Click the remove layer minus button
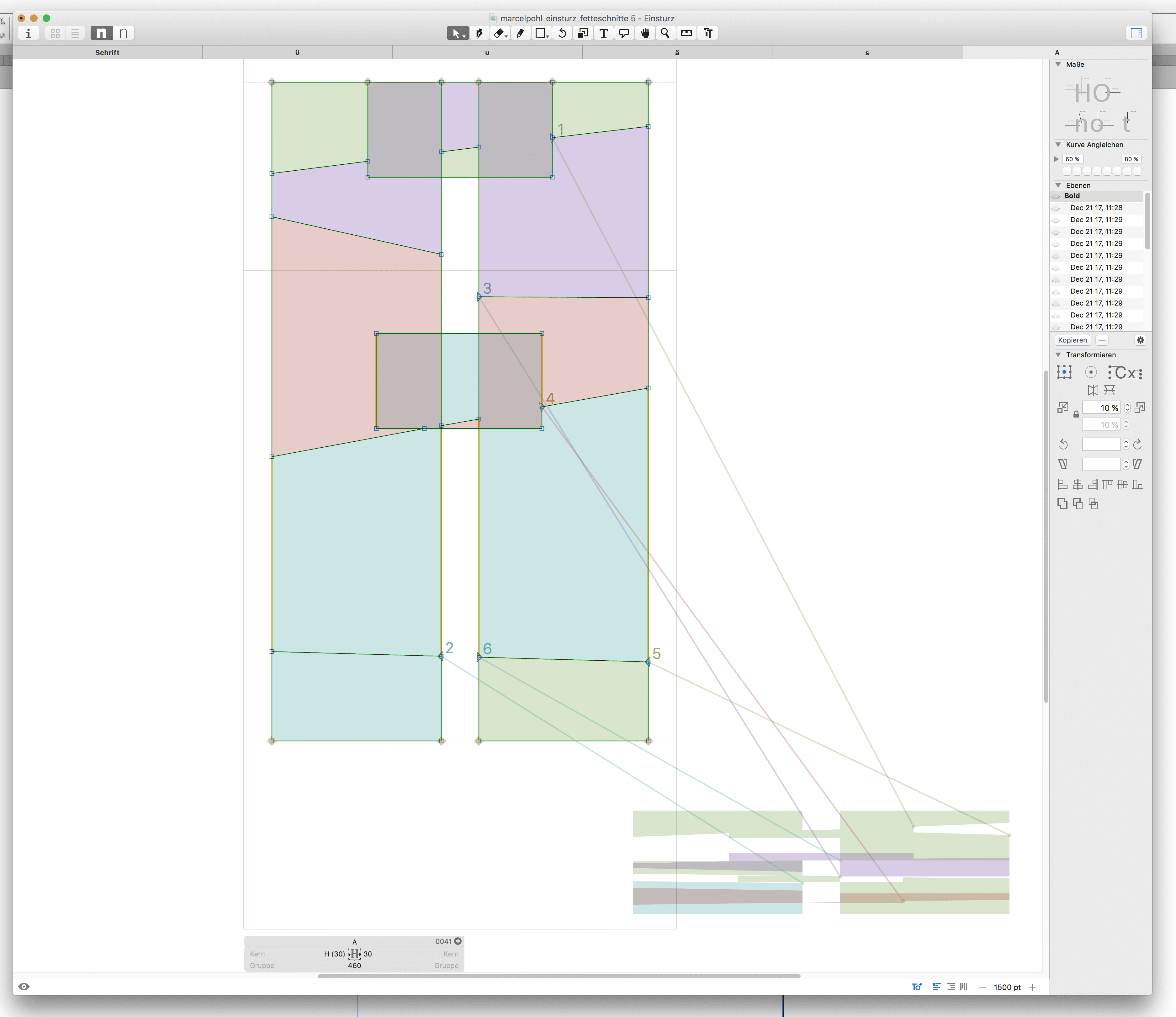Screen dimensions: 1176x1017 [x=1102, y=340]
